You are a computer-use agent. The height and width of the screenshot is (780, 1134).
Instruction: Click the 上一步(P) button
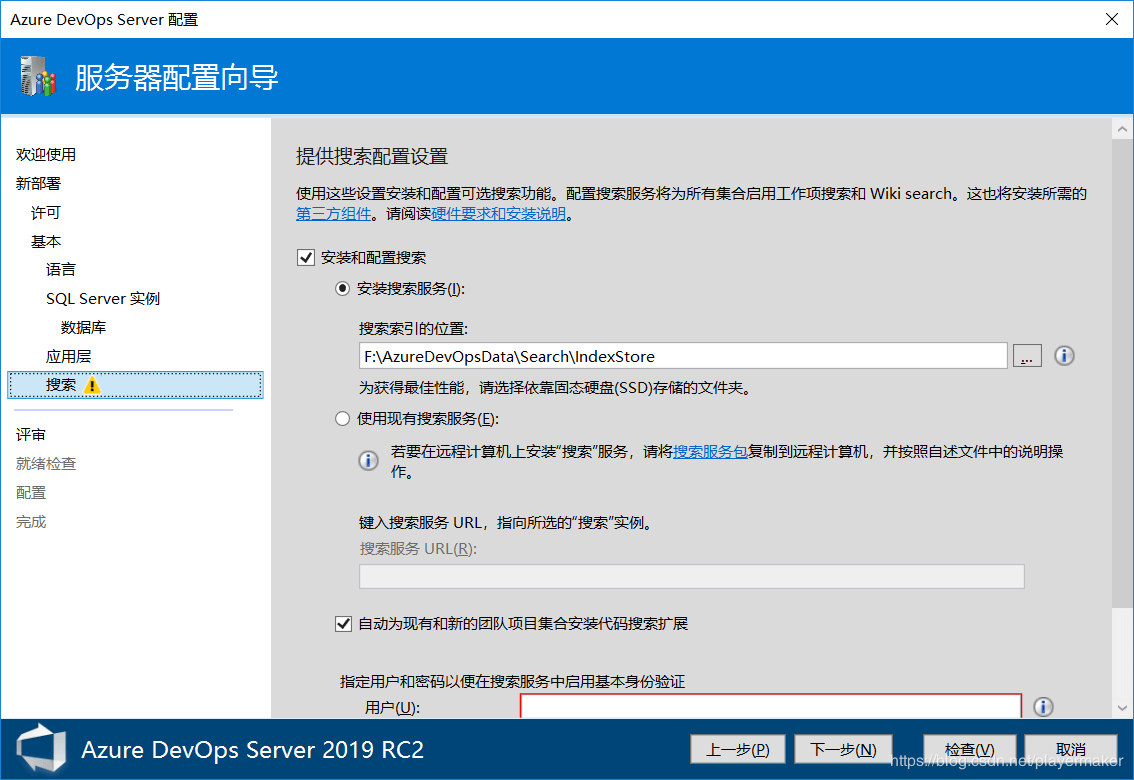point(737,749)
